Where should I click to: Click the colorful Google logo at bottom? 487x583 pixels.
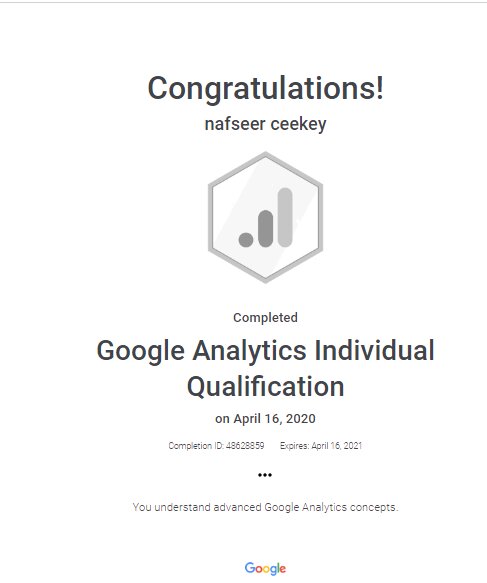tap(265, 568)
